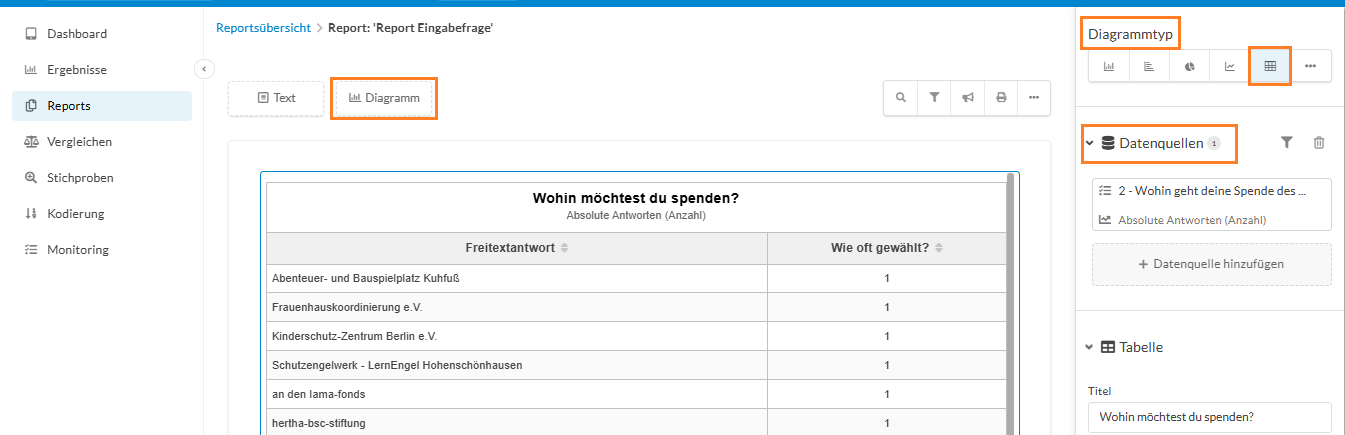Select the horizontal bar chart diagram type
The height and width of the screenshot is (435, 1345).
pos(1149,66)
